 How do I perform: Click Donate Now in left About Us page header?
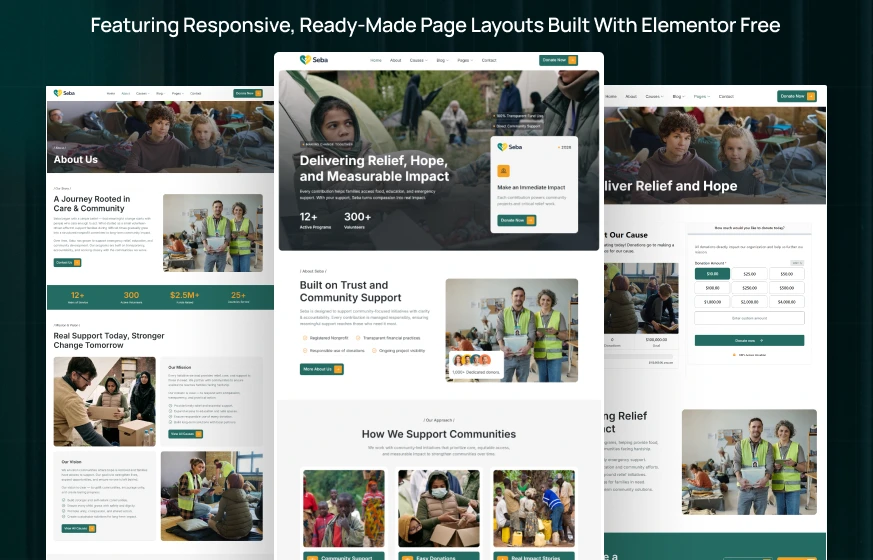pyautogui.click(x=248, y=94)
